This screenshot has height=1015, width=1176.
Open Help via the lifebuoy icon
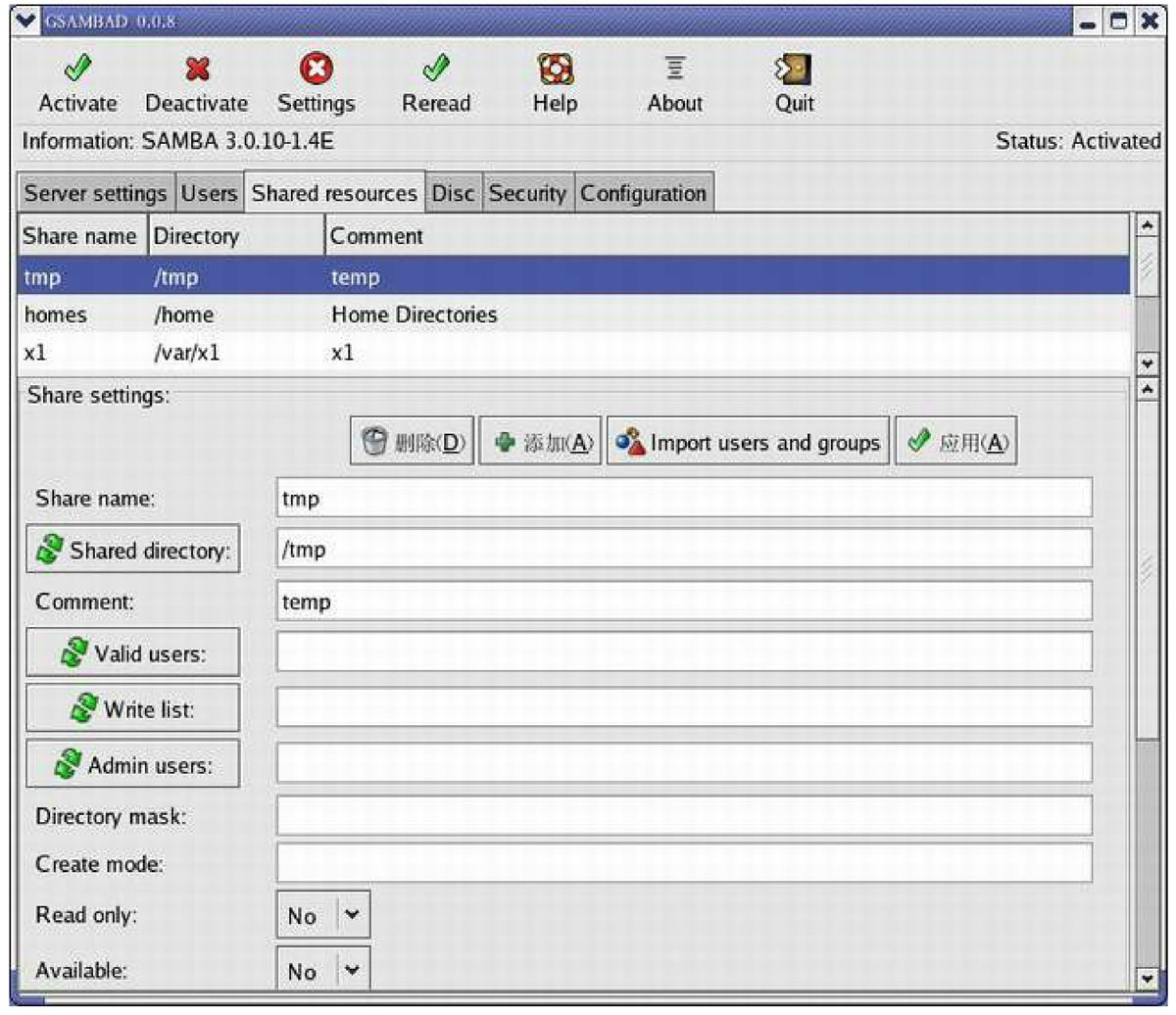555,69
